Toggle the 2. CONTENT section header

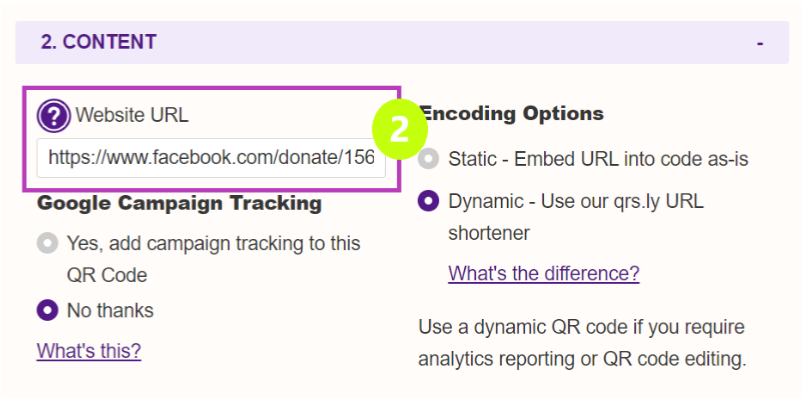click(402, 43)
